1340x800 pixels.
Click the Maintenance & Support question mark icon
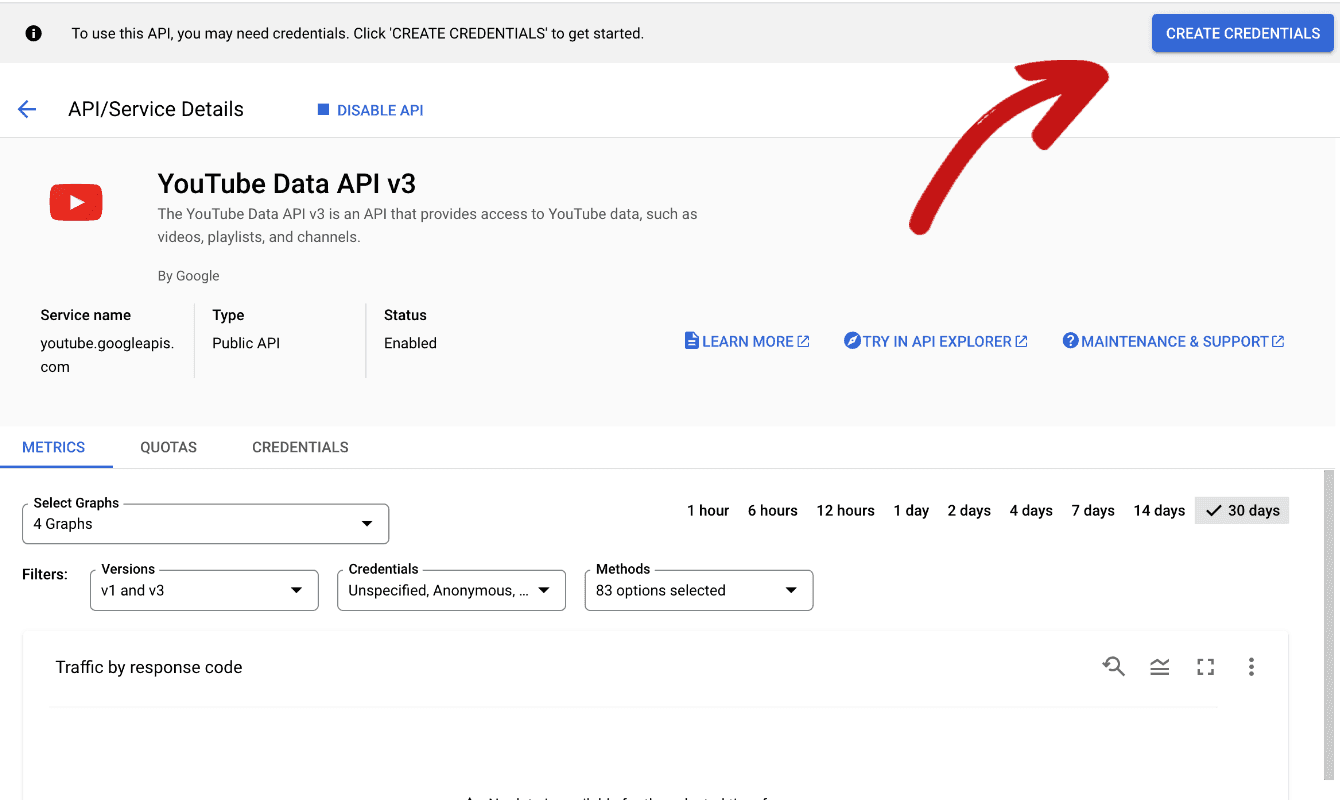(x=1070, y=341)
